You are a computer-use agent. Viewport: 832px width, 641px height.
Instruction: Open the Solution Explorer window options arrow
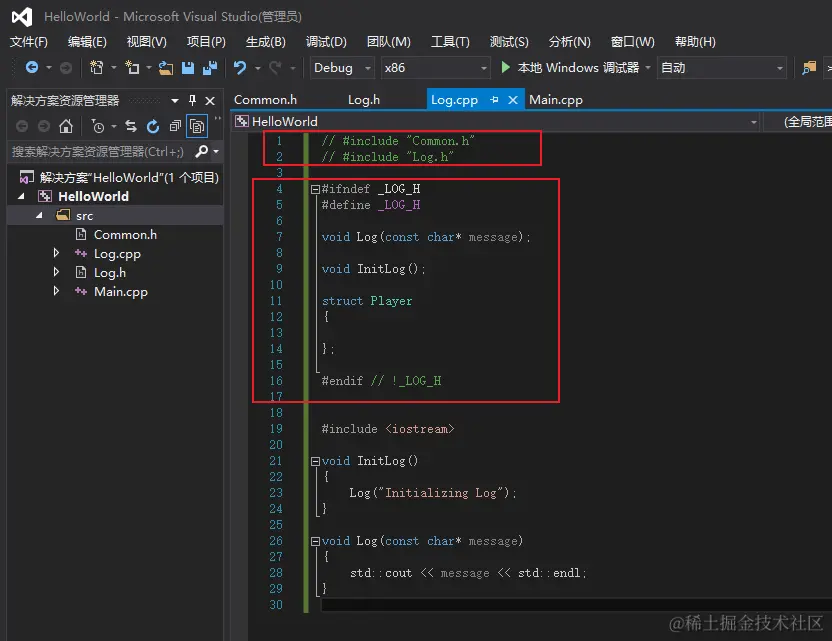point(175,100)
